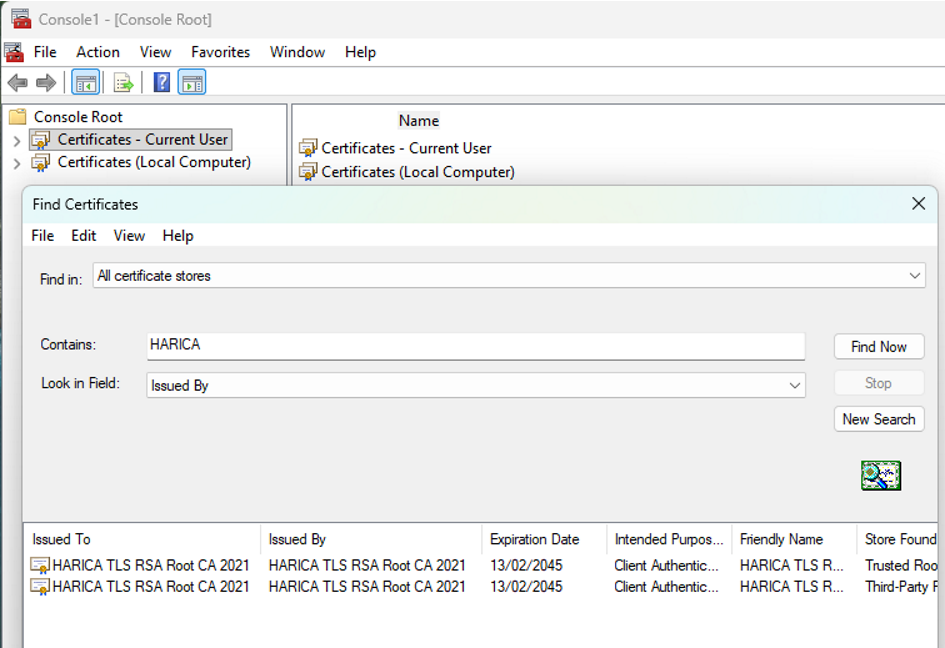Click the Console Root folder icon
Screen dimensions: 945x648
tap(18, 116)
